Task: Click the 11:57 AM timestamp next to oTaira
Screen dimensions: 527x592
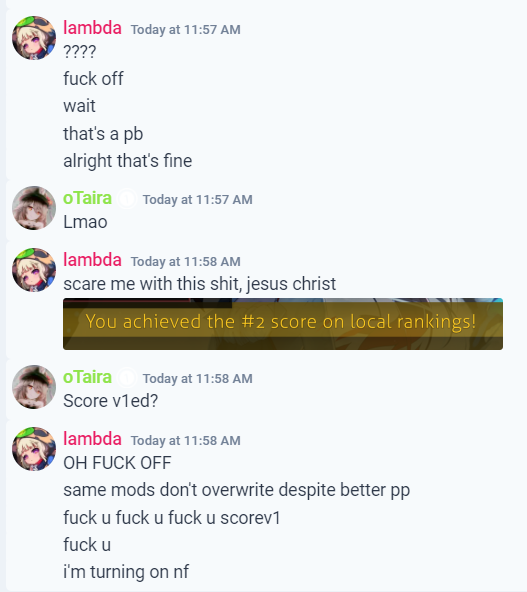Action: [197, 199]
